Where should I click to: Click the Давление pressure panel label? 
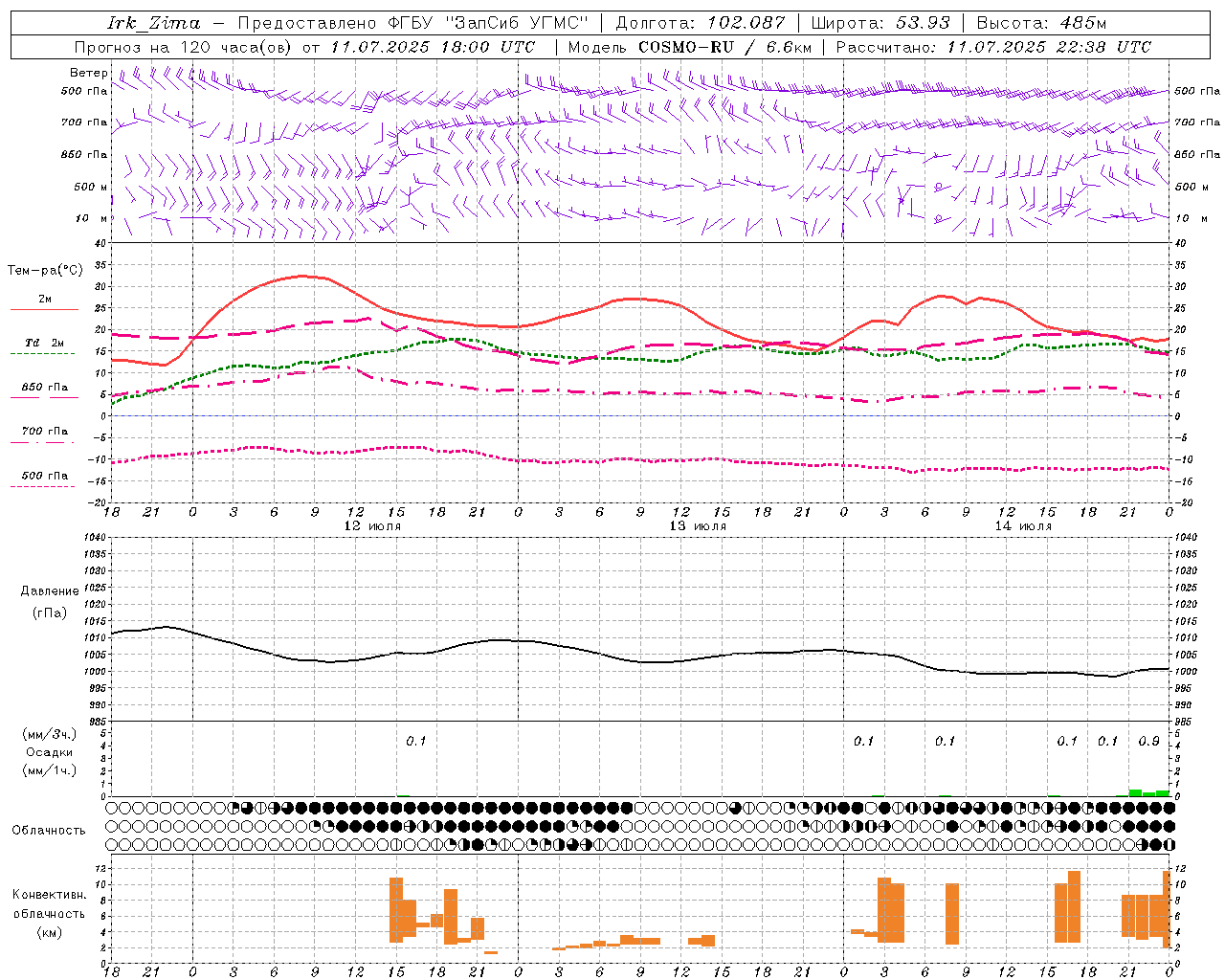[50, 590]
